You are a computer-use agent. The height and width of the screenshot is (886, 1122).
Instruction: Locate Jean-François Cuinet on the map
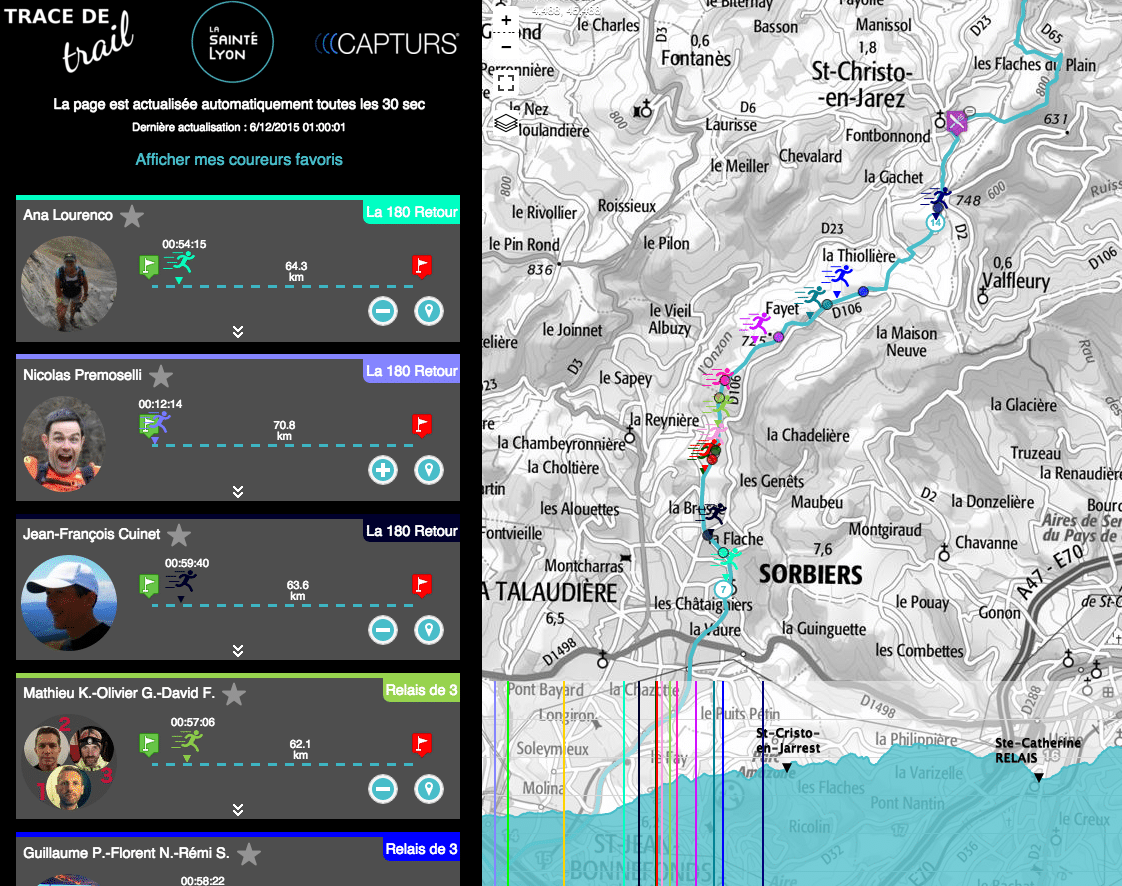coord(429,630)
